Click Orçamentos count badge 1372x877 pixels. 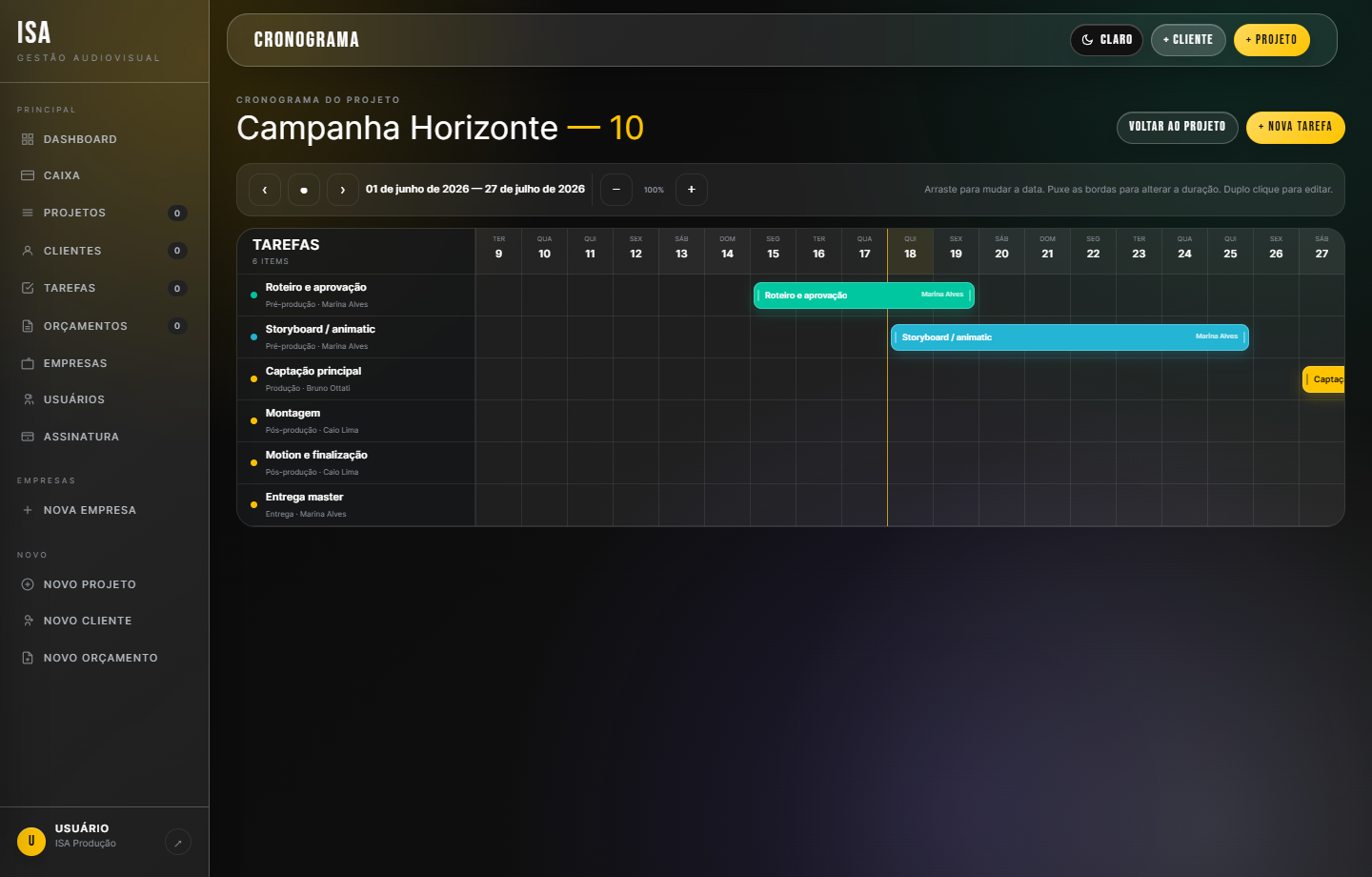pyautogui.click(x=177, y=326)
